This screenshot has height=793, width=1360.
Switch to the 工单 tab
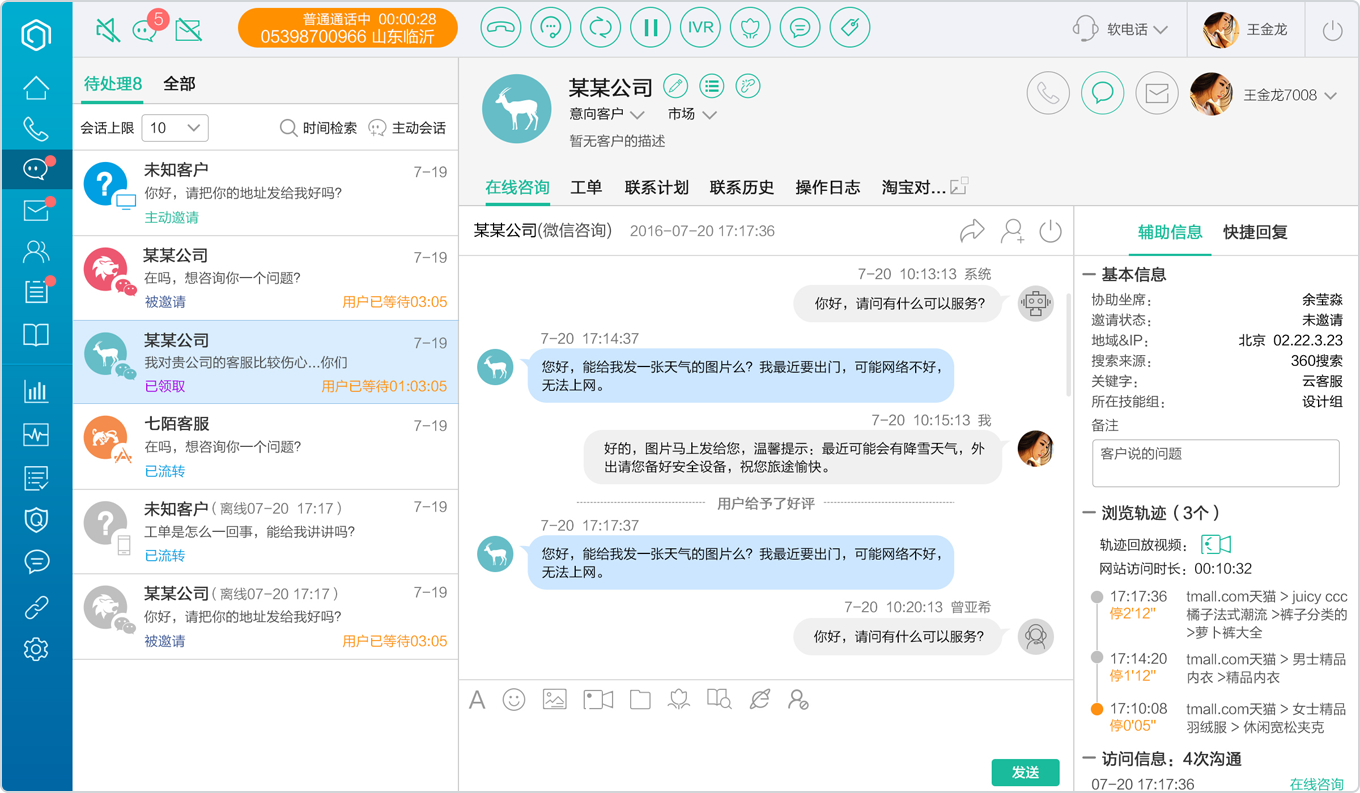coord(586,187)
